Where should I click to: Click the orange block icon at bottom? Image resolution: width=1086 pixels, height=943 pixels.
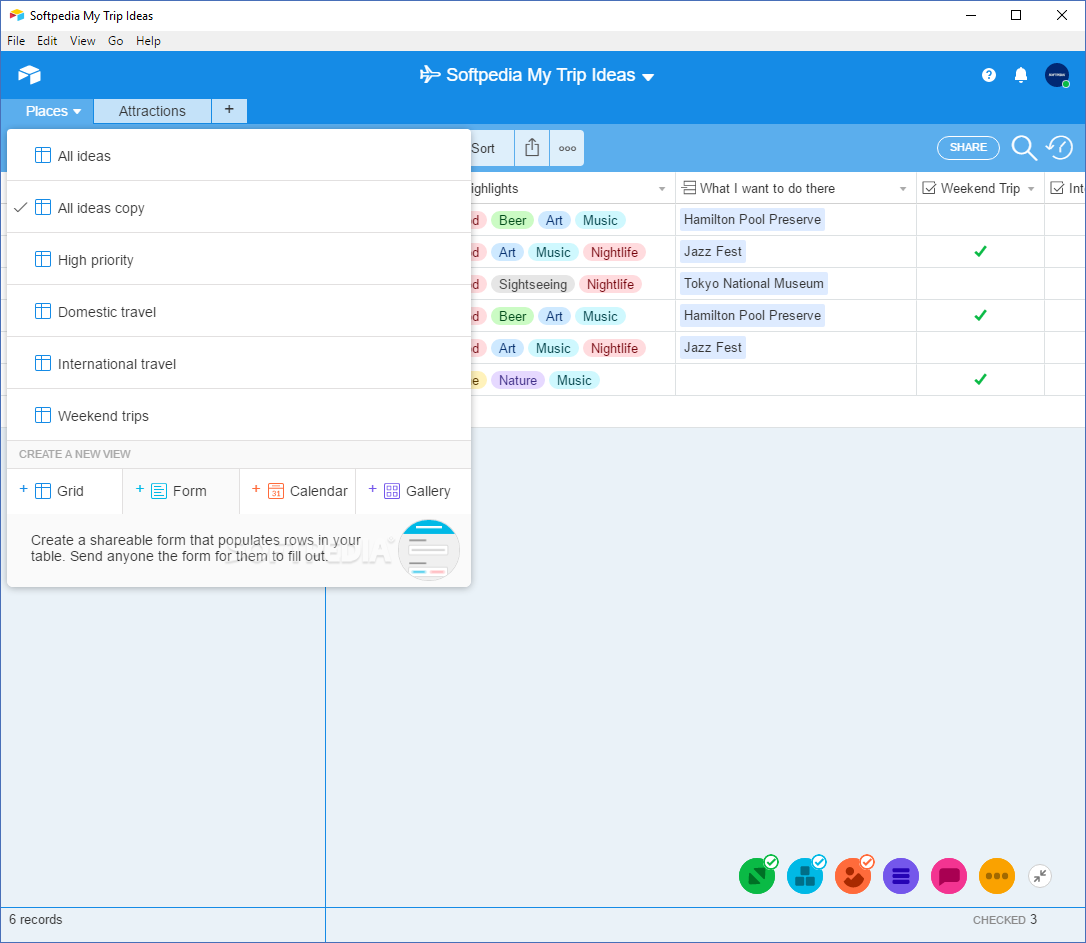[853, 876]
